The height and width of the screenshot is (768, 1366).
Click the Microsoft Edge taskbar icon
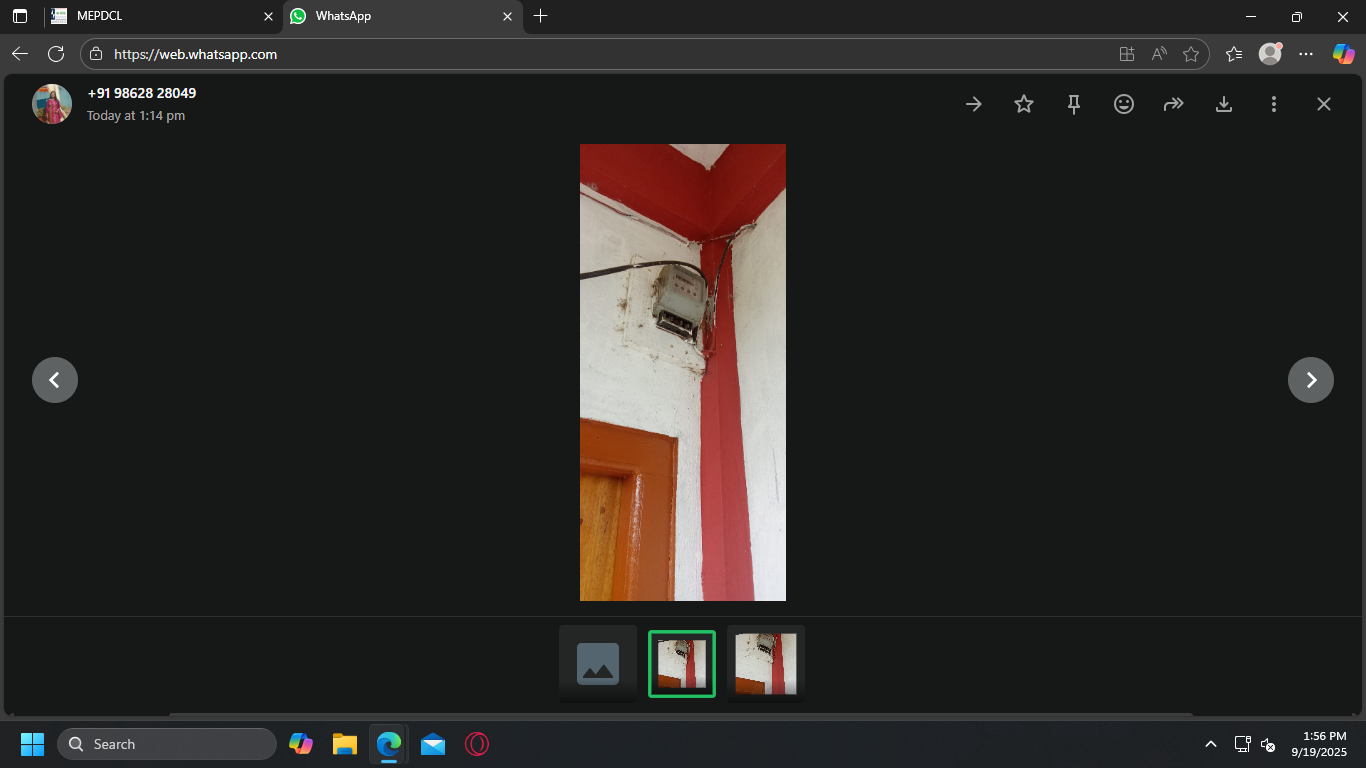389,744
